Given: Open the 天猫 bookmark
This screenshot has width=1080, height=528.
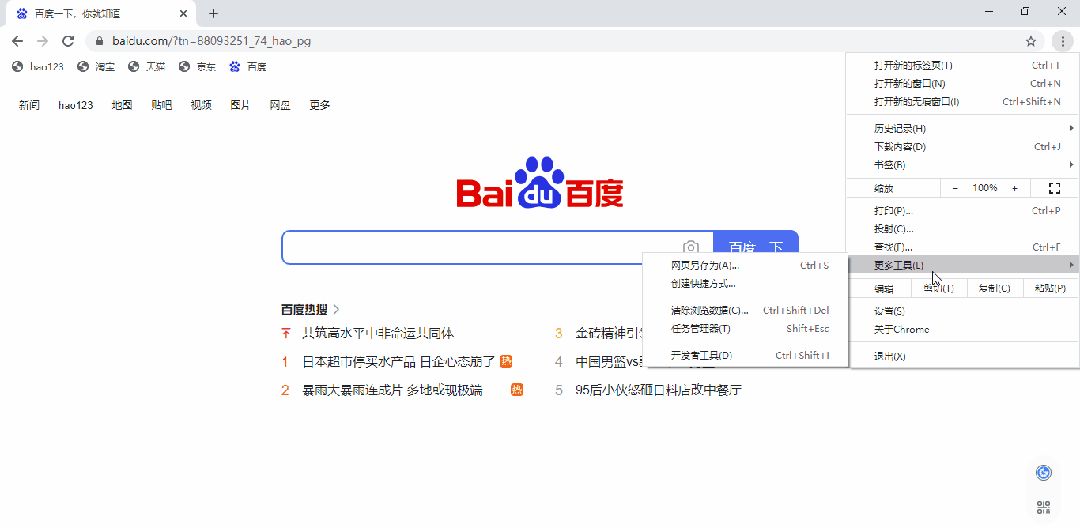Looking at the screenshot, I should [x=147, y=67].
